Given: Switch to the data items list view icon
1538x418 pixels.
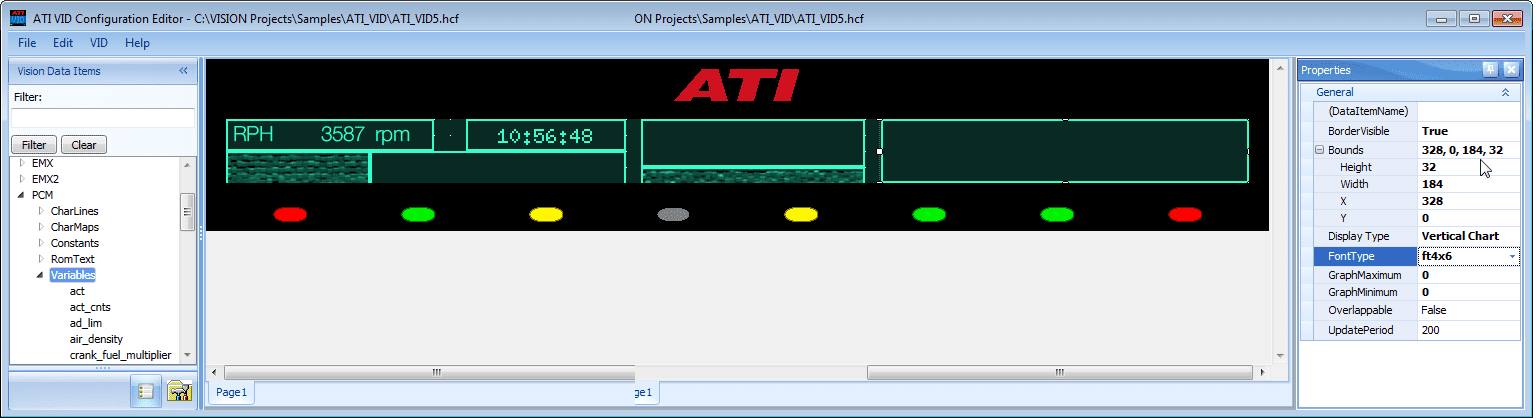Looking at the screenshot, I should pyautogui.click(x=147, y=392).
